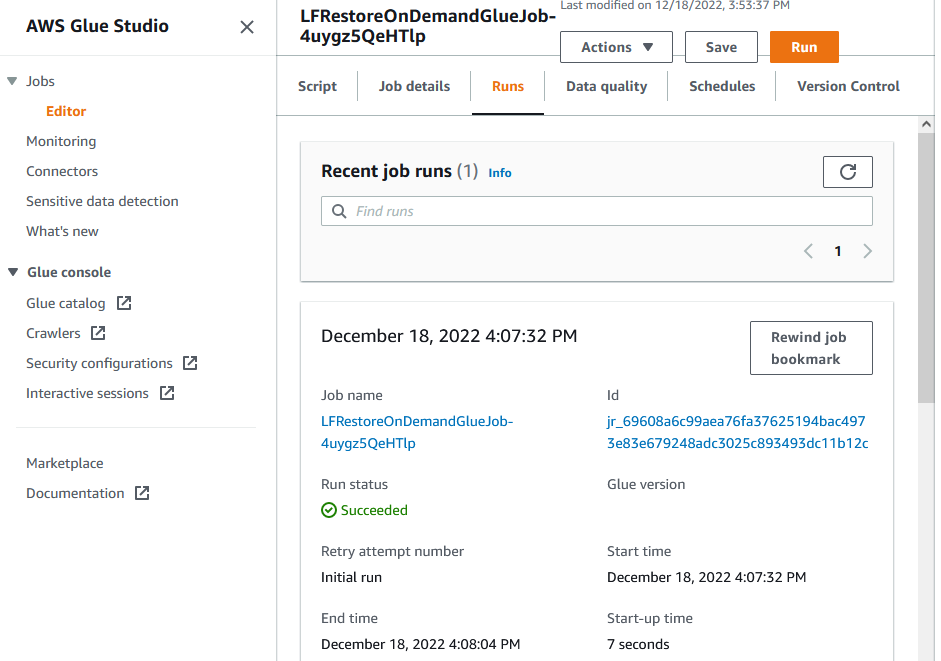Open Crawlers link

click(x=53, y=333)
